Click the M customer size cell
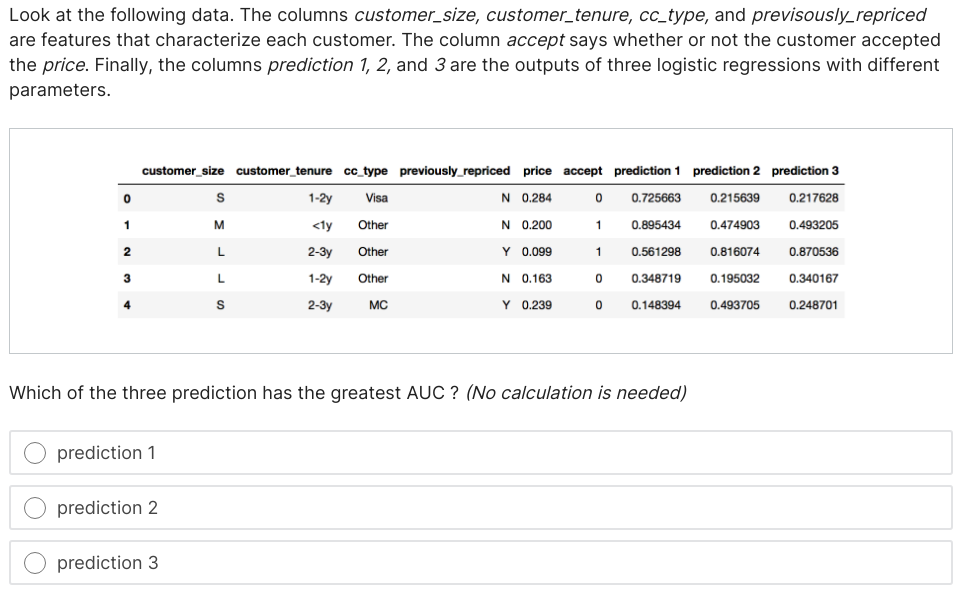The width and height of the screenshot is (953, 604). click(219, 225)
